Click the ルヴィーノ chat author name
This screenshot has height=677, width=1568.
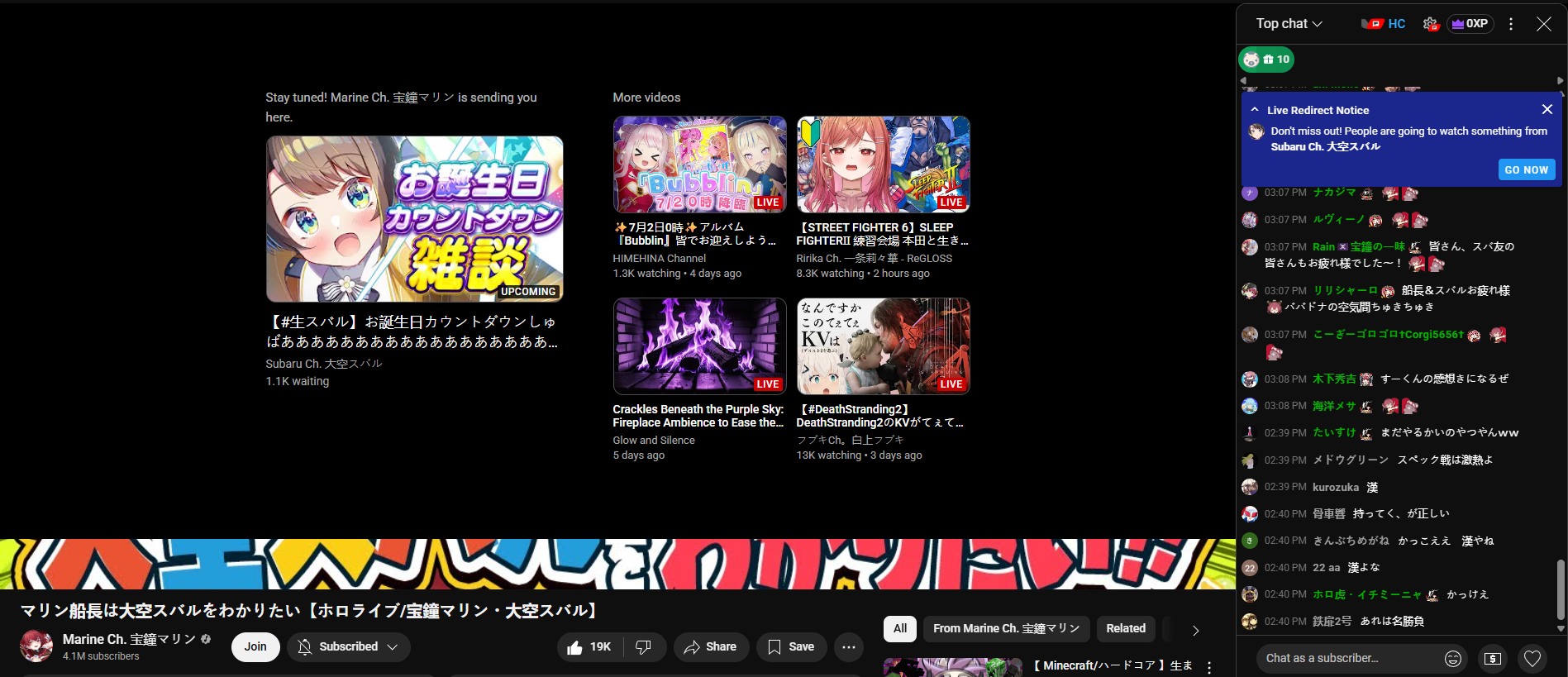tap(1339, 220)
